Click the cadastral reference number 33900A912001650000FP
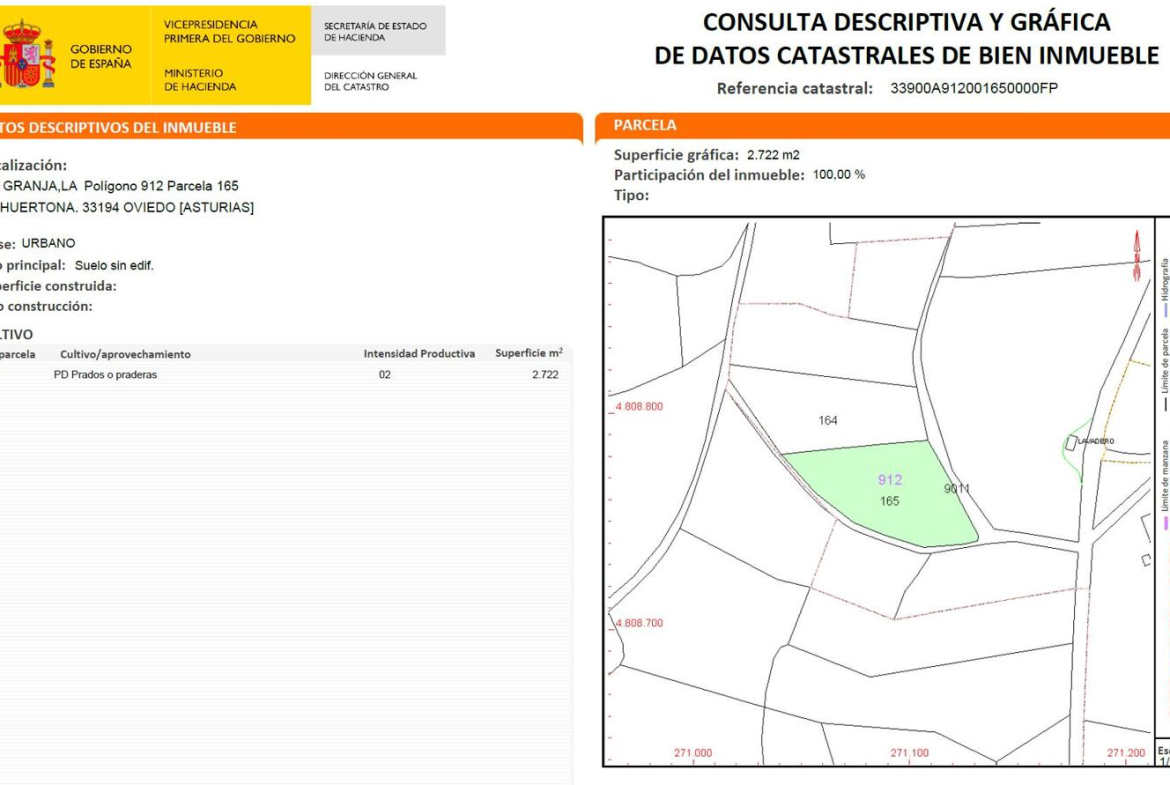Image resolution: width=1170 pixels, height=785 pixels. 973,88
